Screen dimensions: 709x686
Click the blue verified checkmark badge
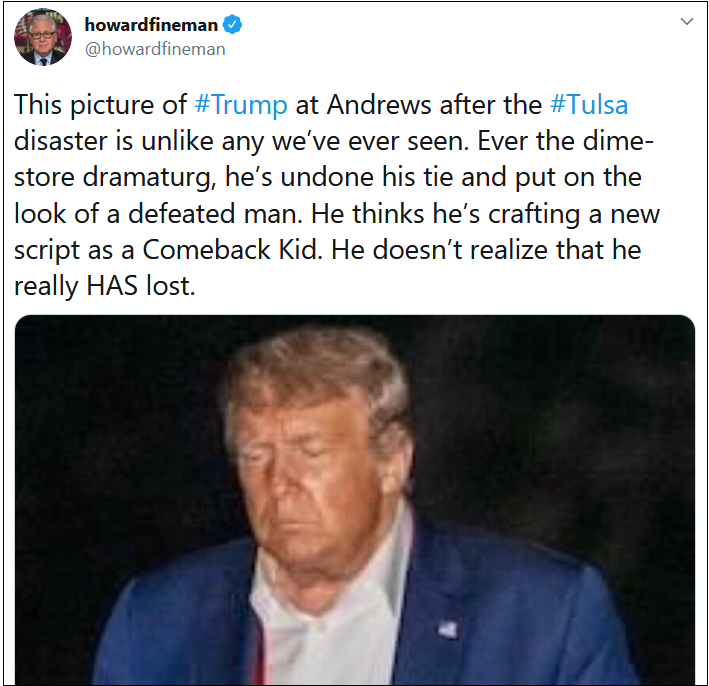click(x=233, y=24)
